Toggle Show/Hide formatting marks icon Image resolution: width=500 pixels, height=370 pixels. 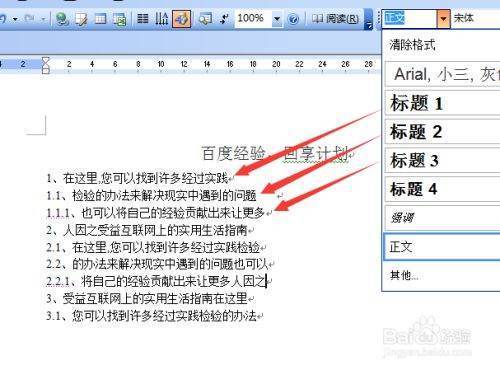(224, 19)
